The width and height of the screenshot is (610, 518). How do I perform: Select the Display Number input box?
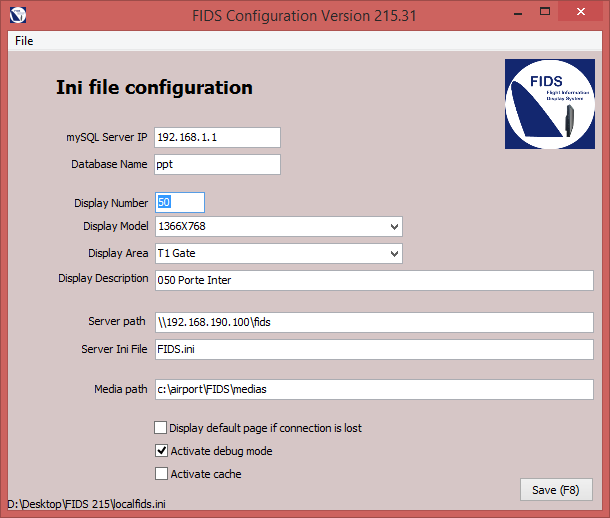tap(179, 203)
